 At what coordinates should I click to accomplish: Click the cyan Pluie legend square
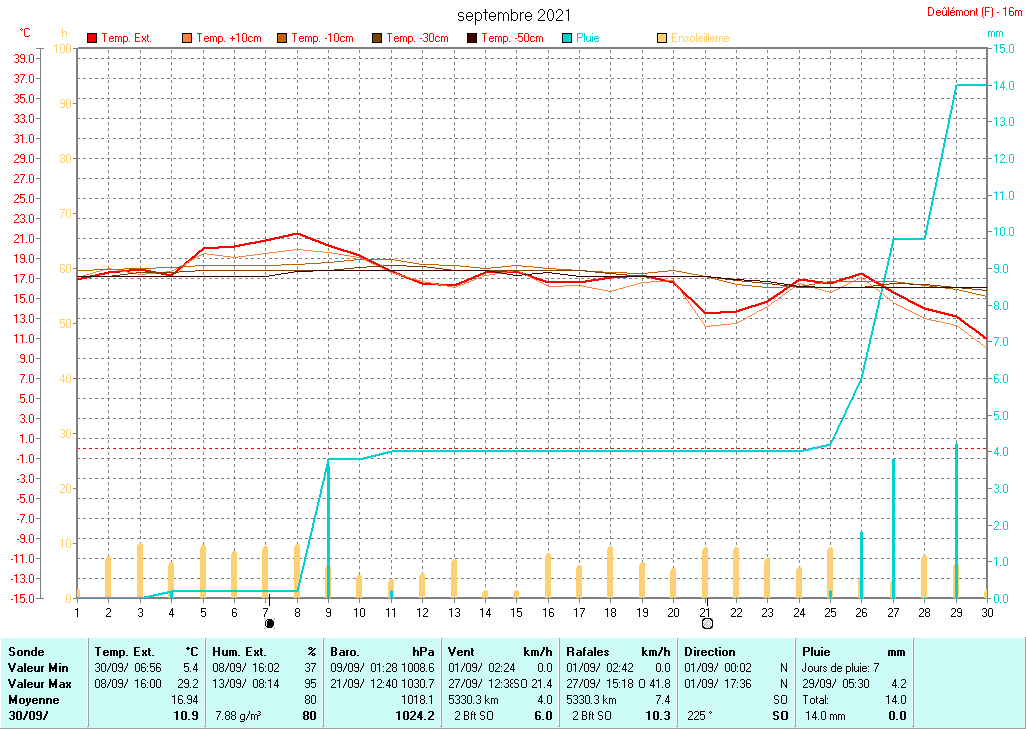tap(567, 38)
